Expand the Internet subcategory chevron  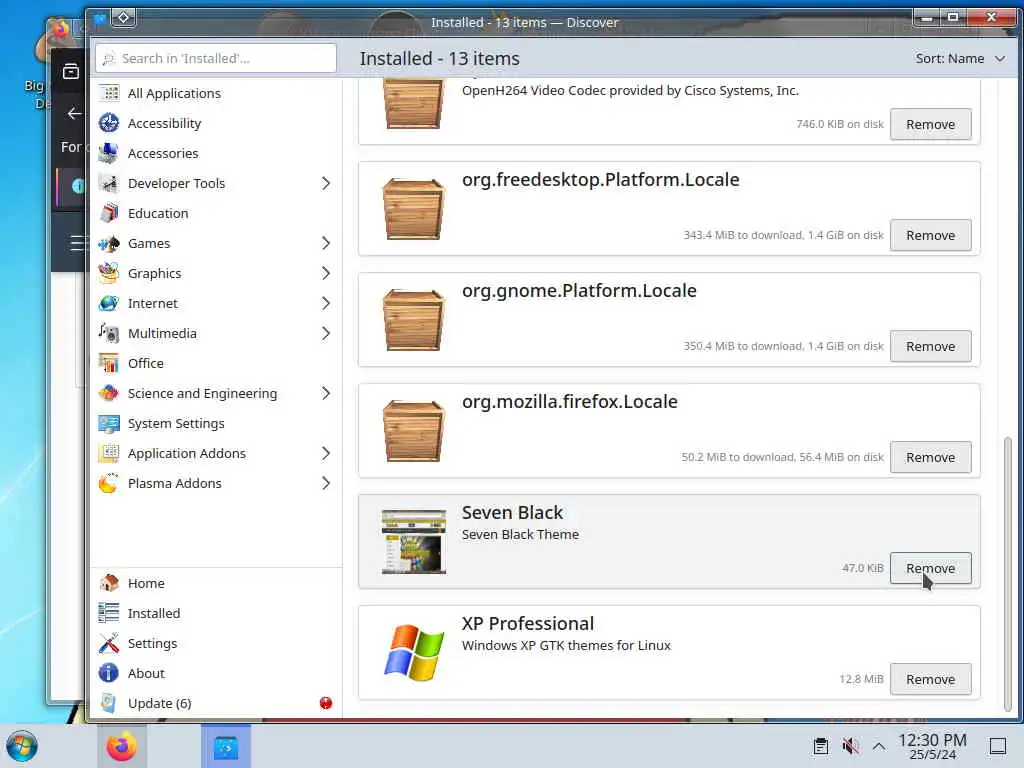pyautogui.click(x=326, y=304)
